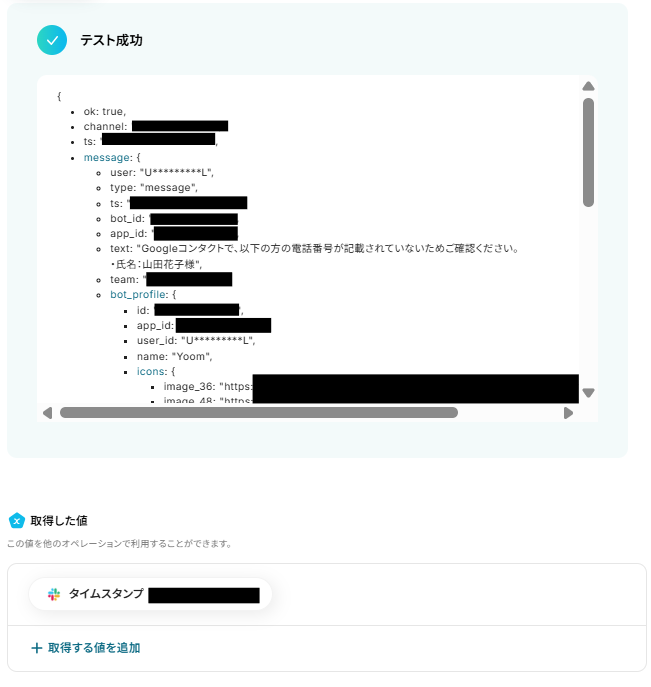Collapse the bot_profile object key

point(138,294)
